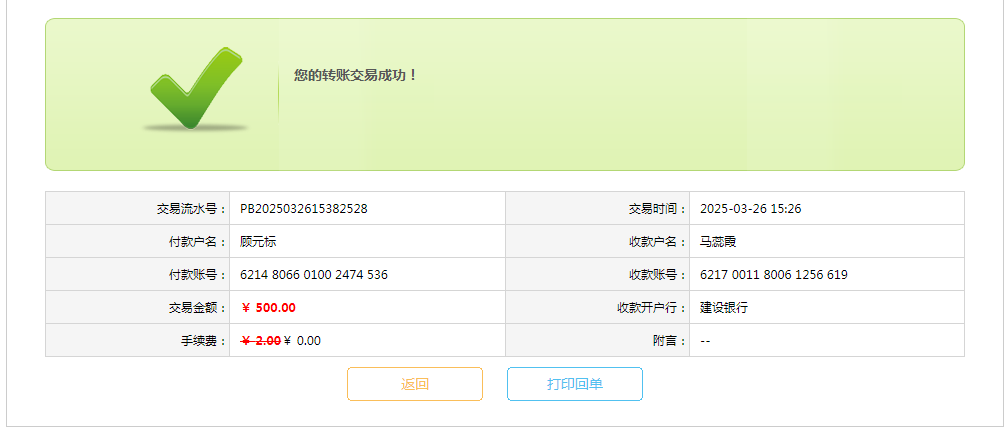Click the green success checkmark icon
The image size is (1008, 448).
[x=196, y=88]
